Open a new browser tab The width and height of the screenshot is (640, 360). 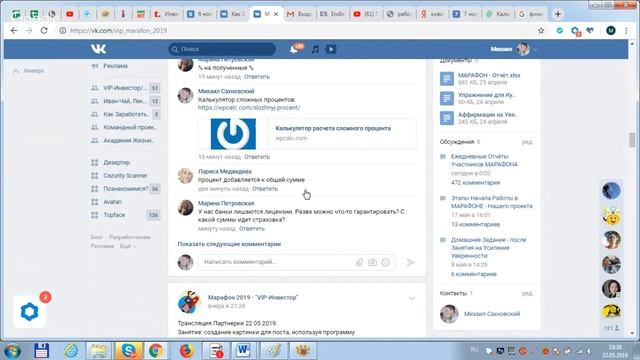coord(558,14)
